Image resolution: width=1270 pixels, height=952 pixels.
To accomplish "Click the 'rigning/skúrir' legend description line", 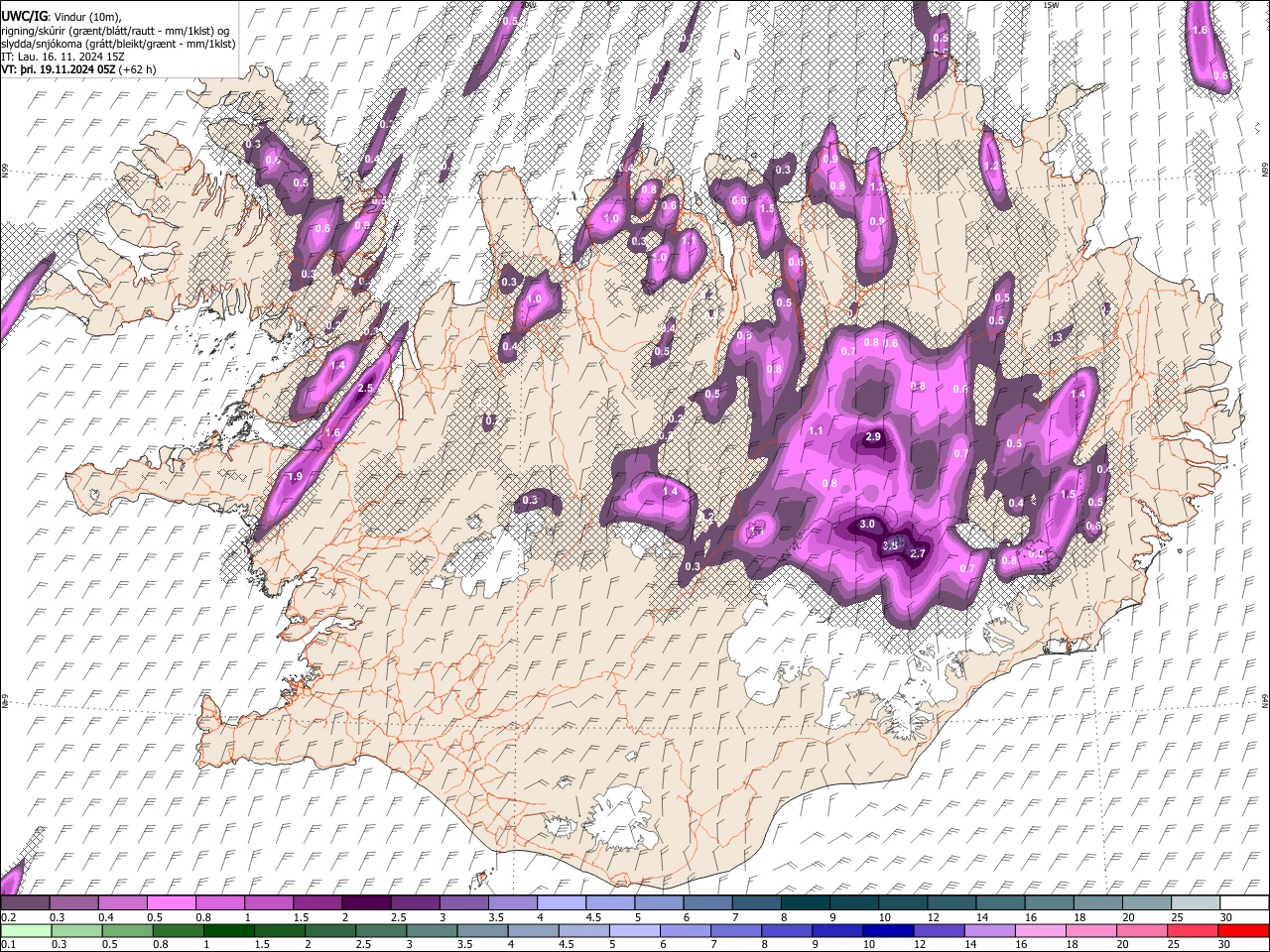I will pos(115,30).
